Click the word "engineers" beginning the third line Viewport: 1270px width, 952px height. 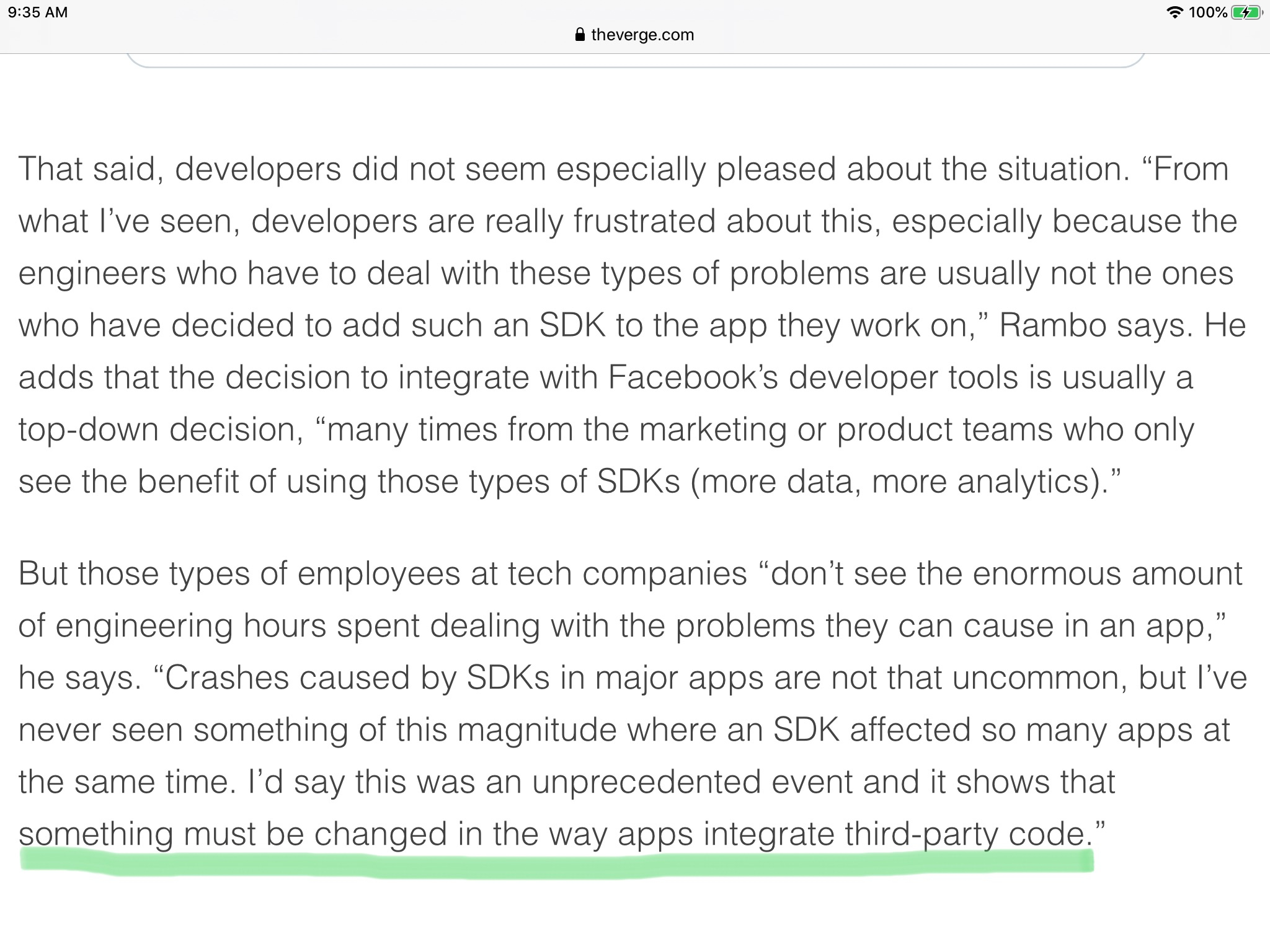(92, 274)
